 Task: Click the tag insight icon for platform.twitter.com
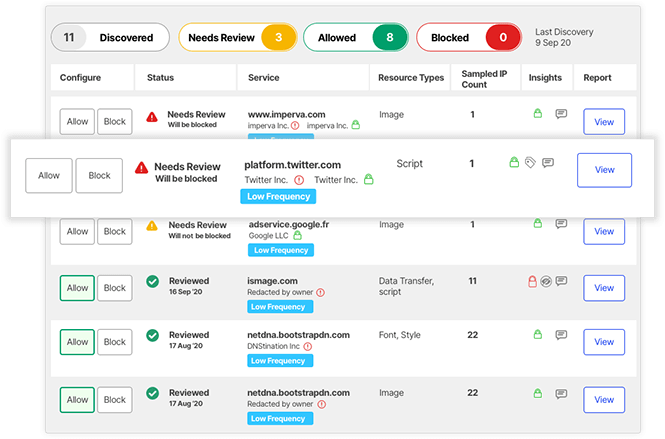[x=530, y=162]
